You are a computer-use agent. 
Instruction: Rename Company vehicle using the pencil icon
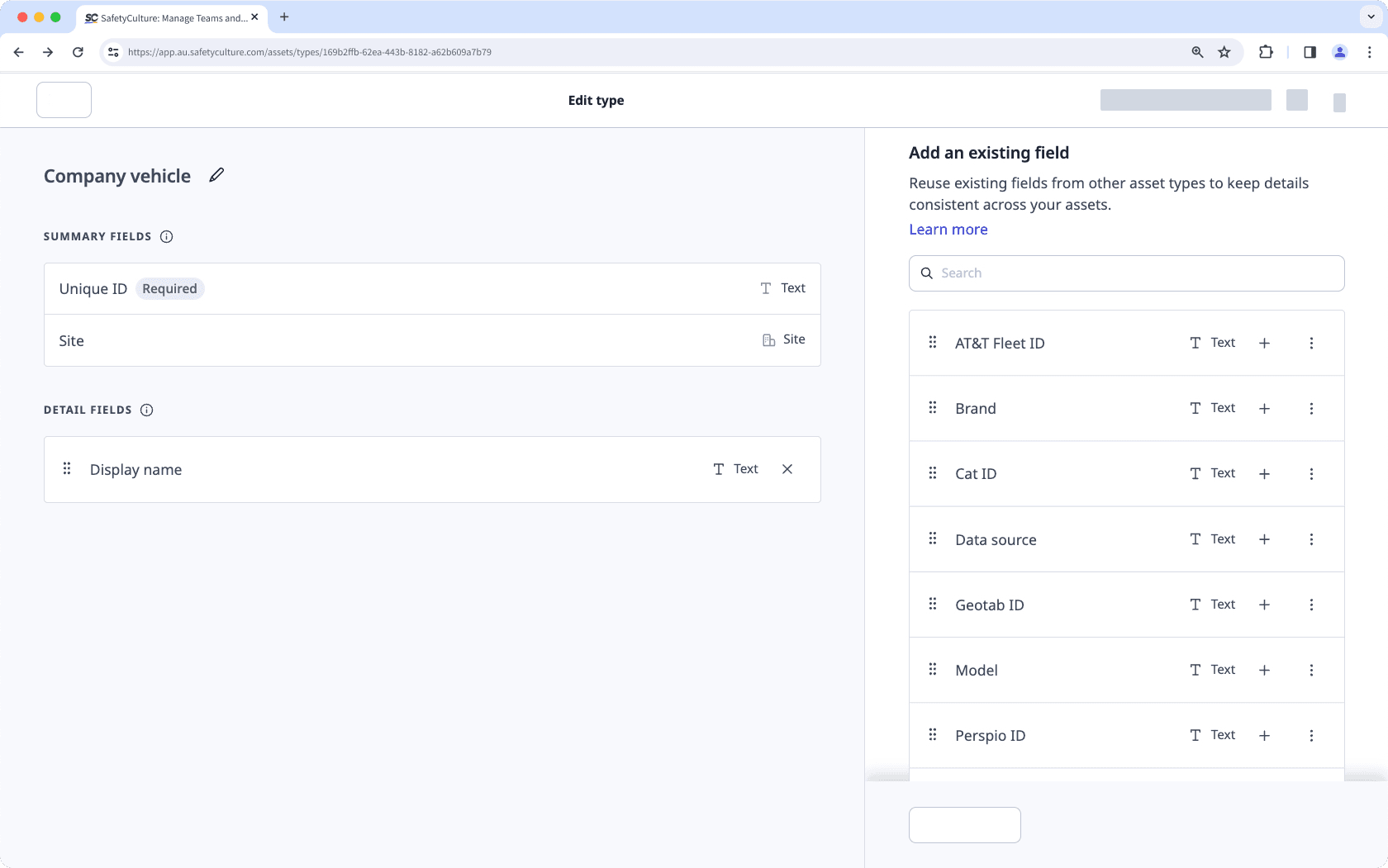coord(216,175)
